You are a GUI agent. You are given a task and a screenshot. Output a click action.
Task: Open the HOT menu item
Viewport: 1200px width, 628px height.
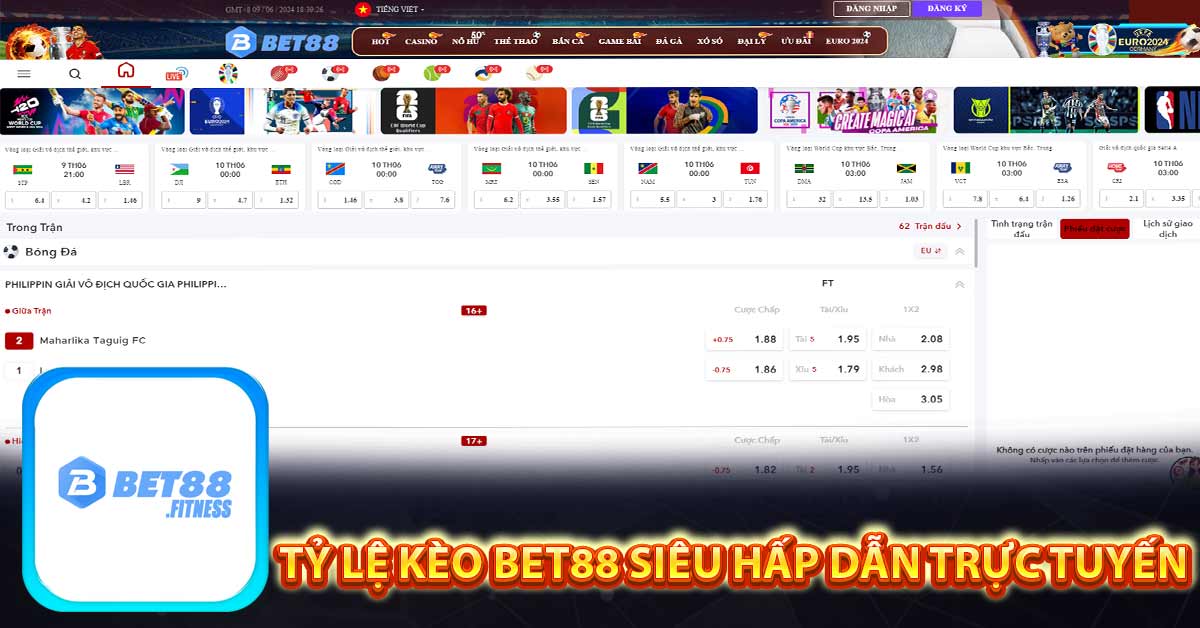point(381,41)
